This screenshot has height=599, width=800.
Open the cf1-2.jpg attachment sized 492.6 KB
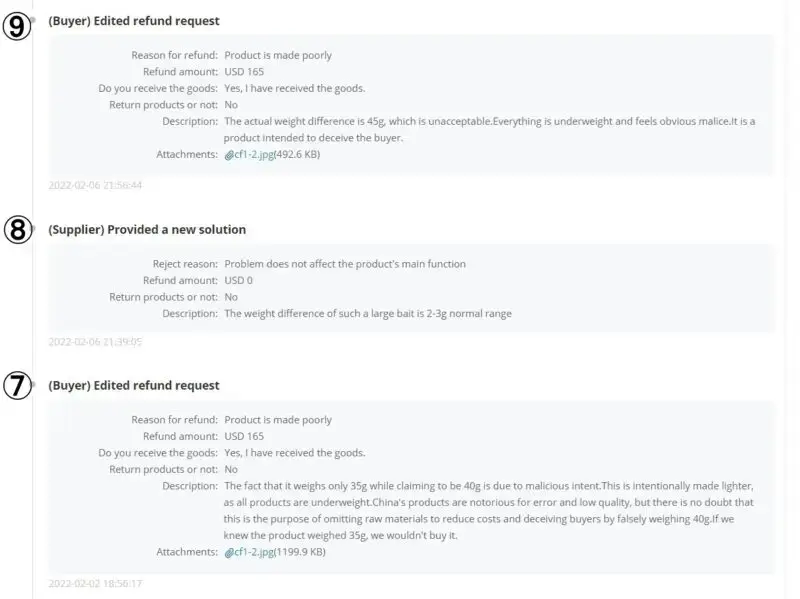click(x=252, y=155)
